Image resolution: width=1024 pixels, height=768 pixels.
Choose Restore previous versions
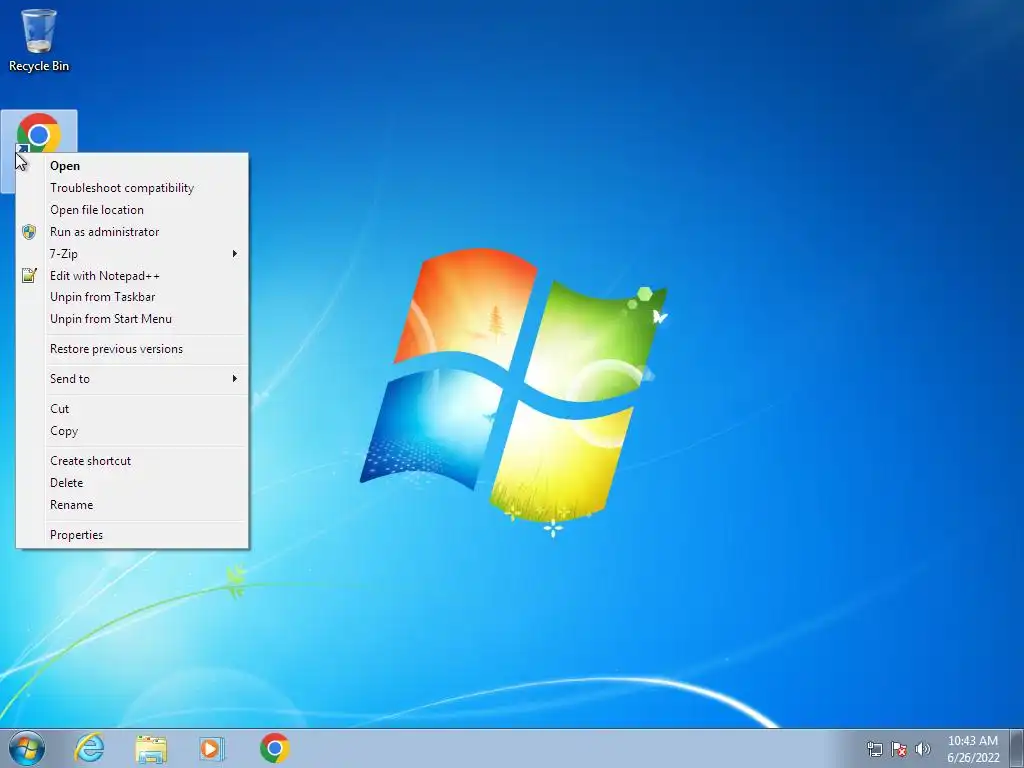(133, 349)
